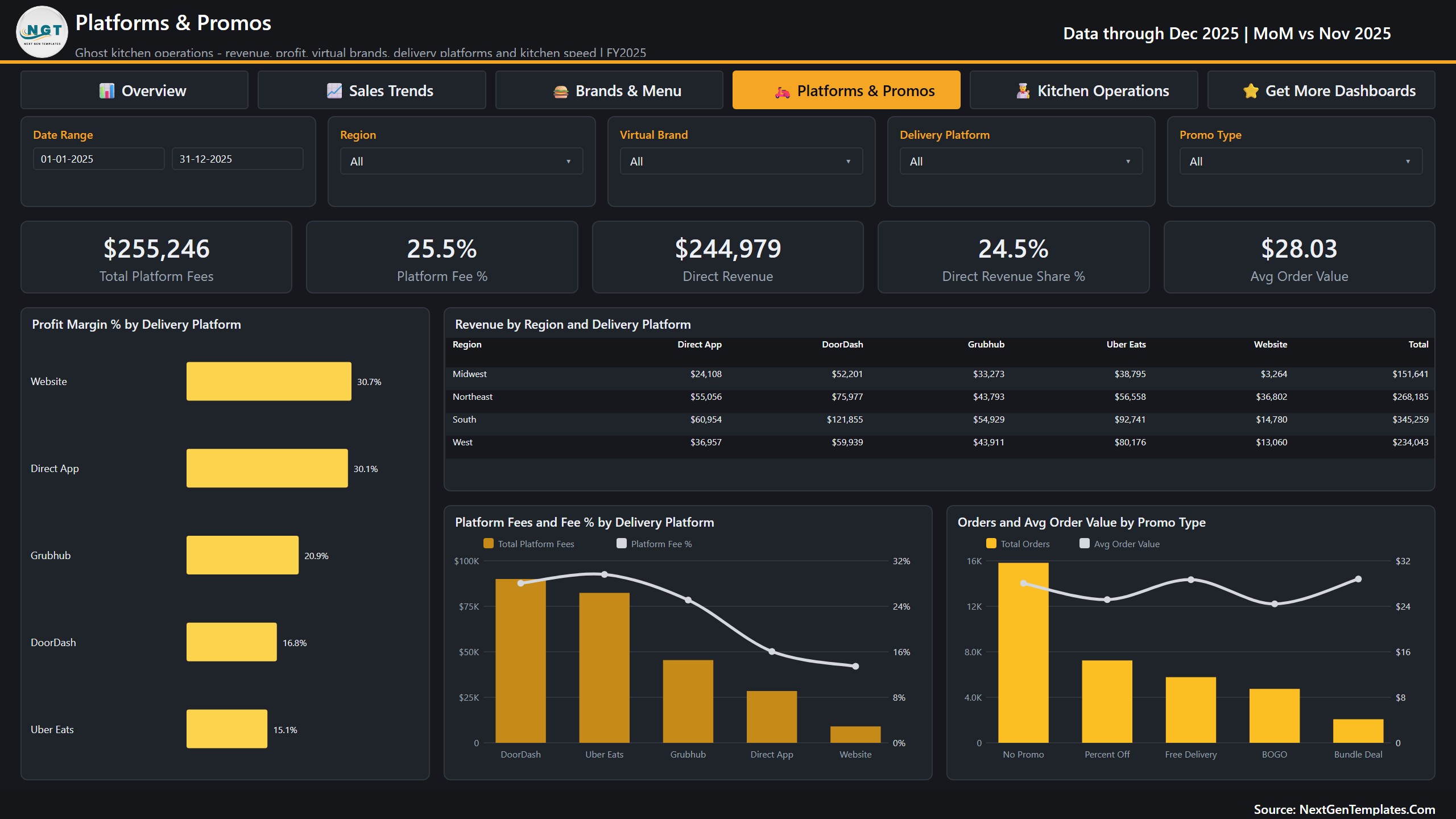Click the Uber Eats fees bar
1456x819 pixels.
click(x=605, y=668)
